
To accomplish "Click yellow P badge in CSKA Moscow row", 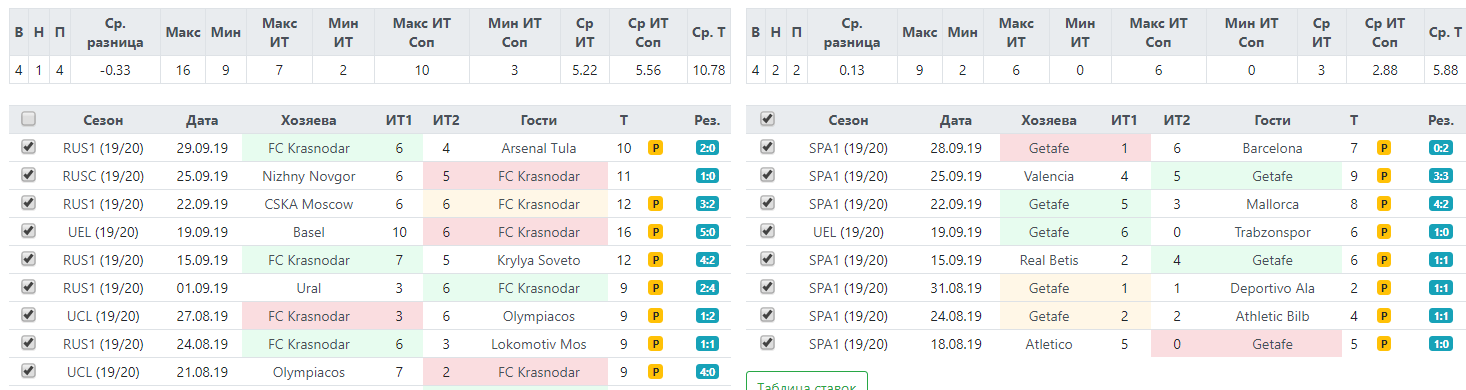I will tap(655, 204).
